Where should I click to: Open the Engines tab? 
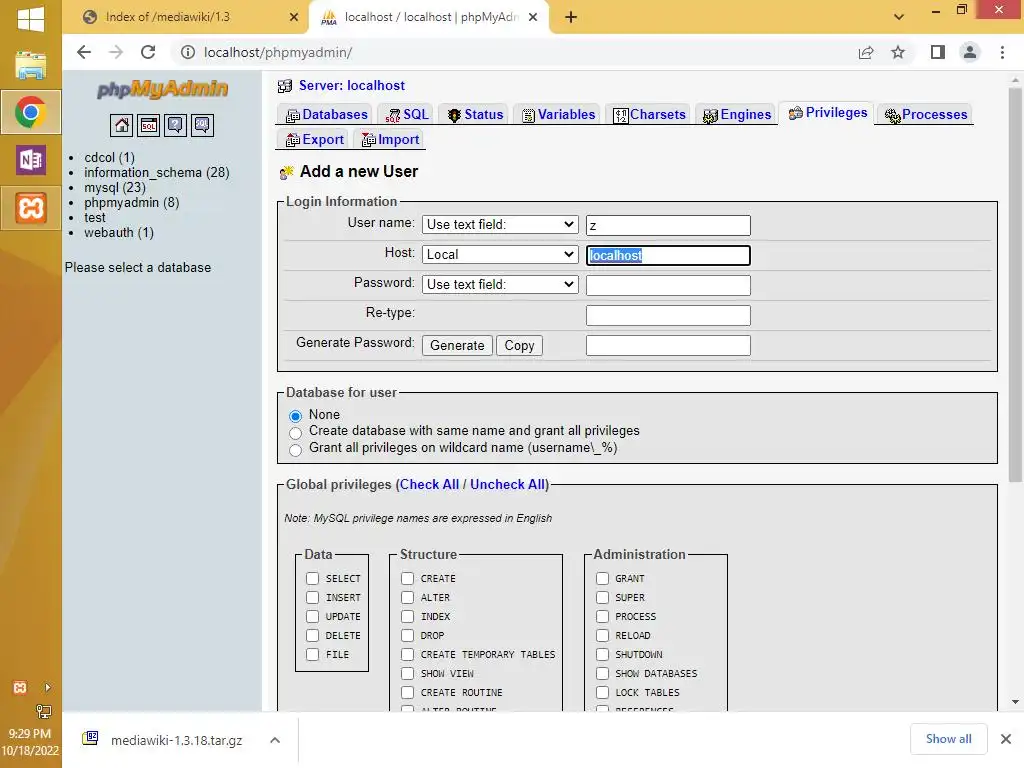tap(737, 115)
